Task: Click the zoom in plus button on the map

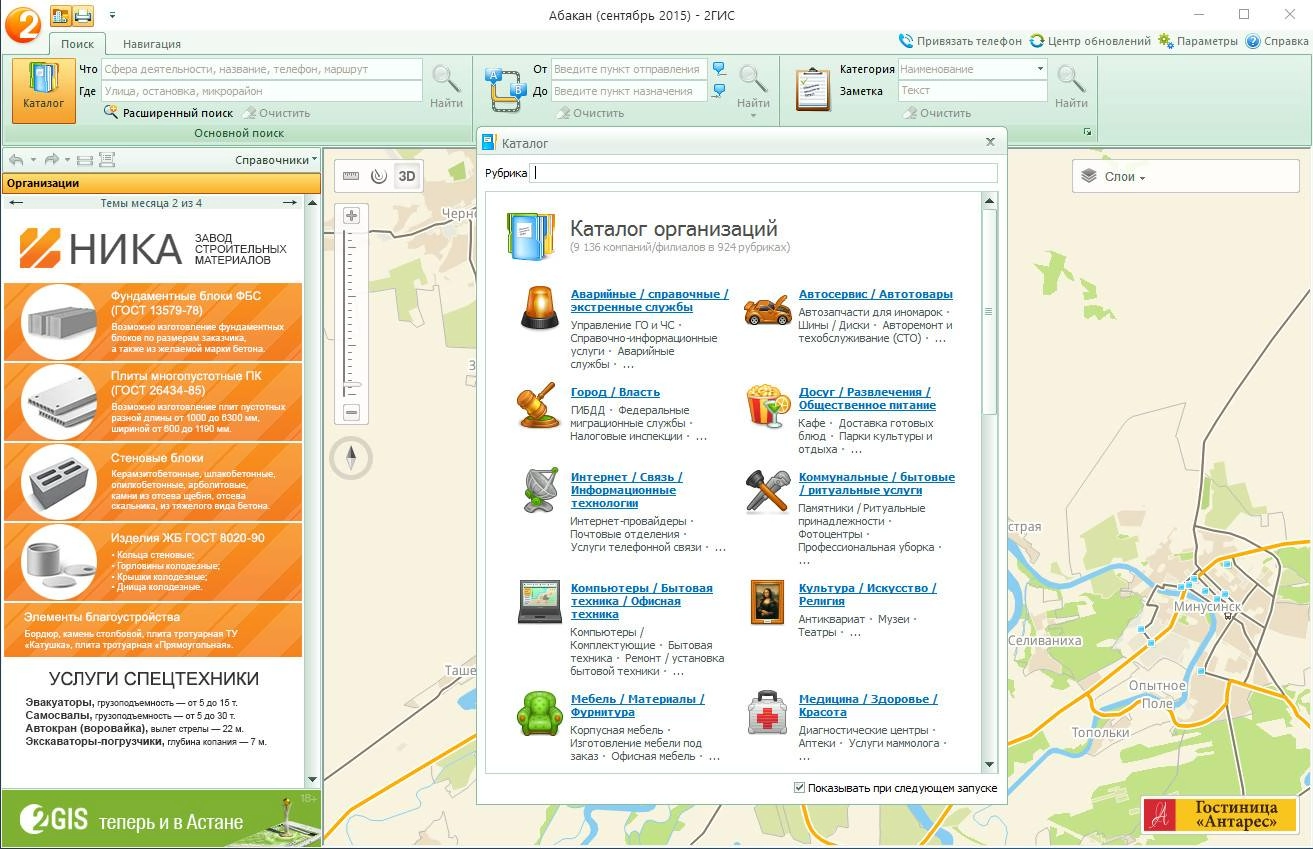Action: click(351, 216)
